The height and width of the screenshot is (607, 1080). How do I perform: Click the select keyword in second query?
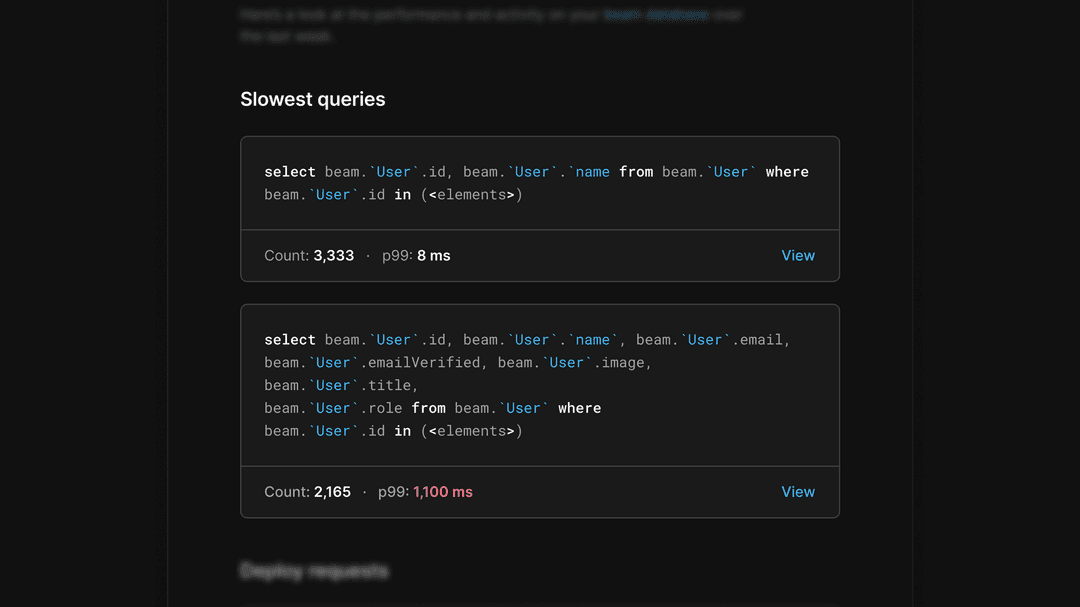click(x=290, y=339)
